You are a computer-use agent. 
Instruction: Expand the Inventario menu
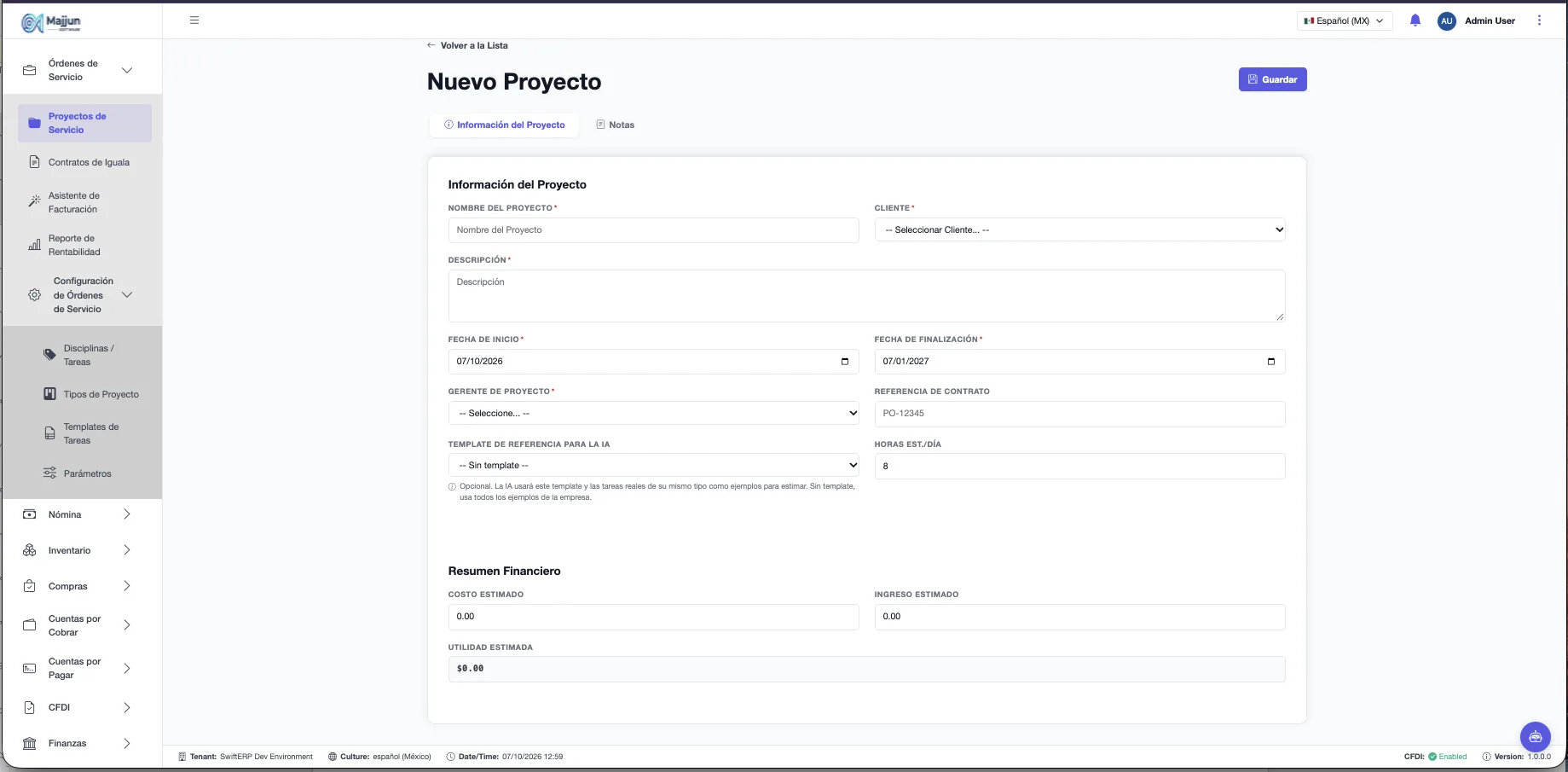[x=126, y=550]
